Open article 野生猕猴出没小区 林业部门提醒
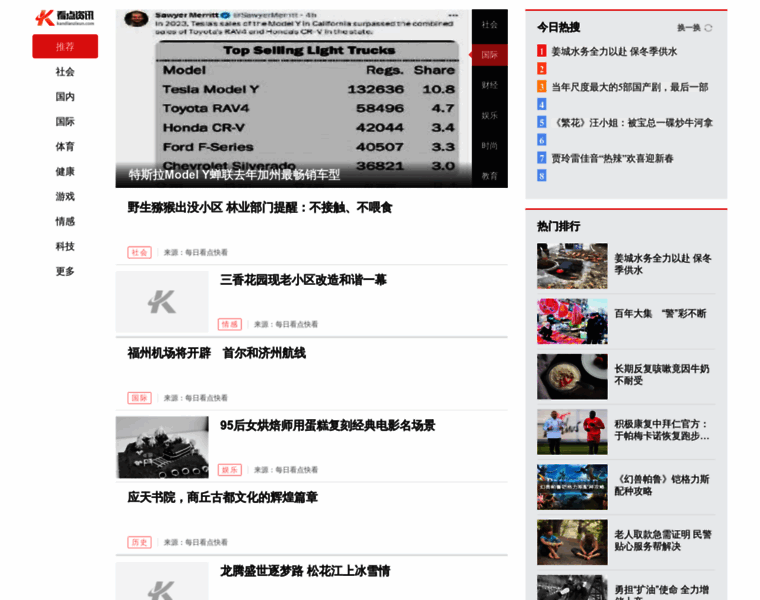Viewport: 760px width, 600px height. click(x=260, y=208)
